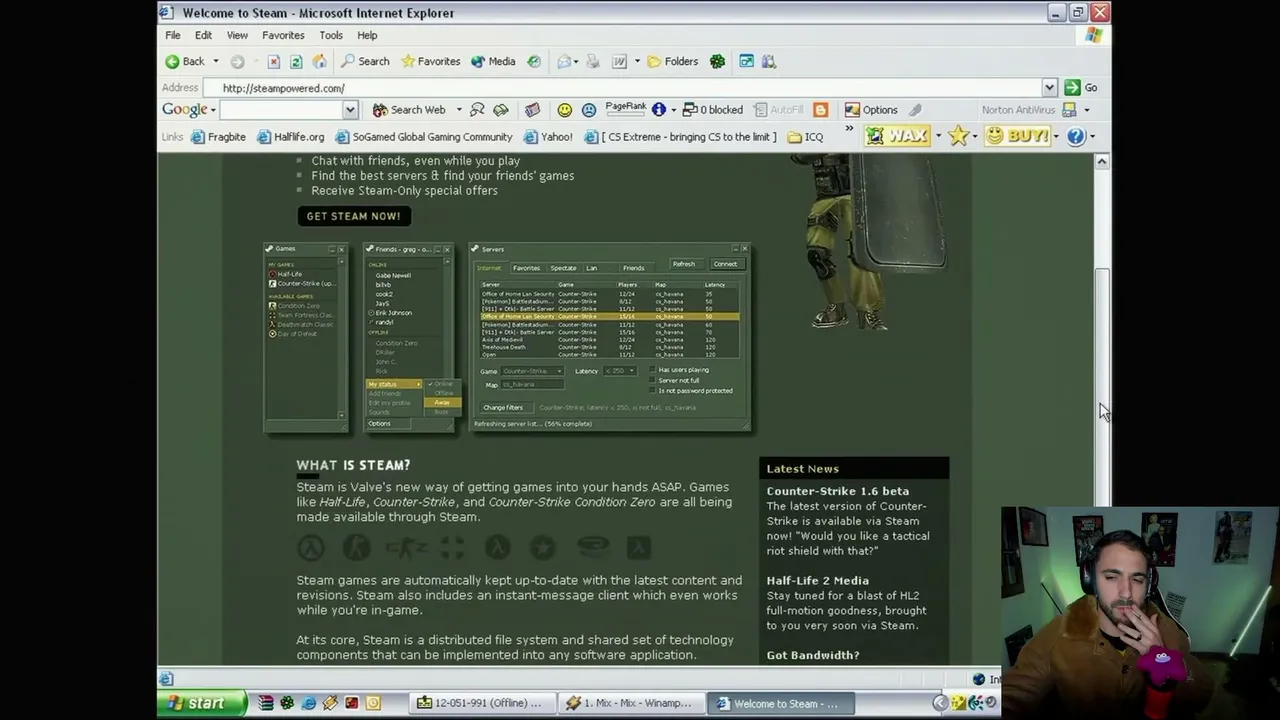Toggle the Folders view
Viewport: 1280px width, 720px height.
tap(672, 61)
